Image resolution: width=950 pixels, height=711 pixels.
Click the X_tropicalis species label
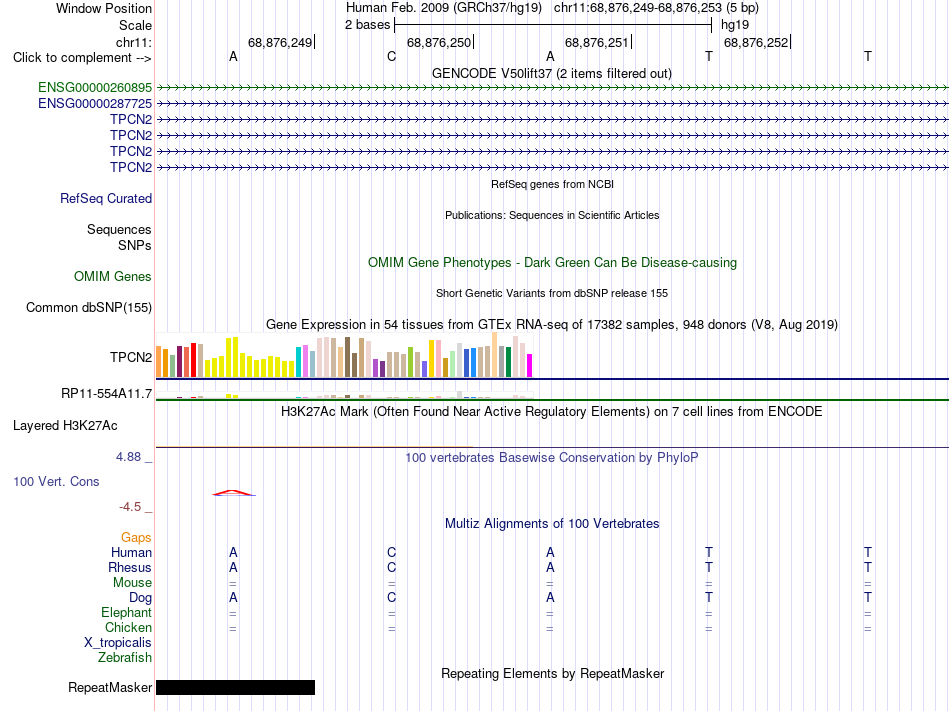point(118,643)
